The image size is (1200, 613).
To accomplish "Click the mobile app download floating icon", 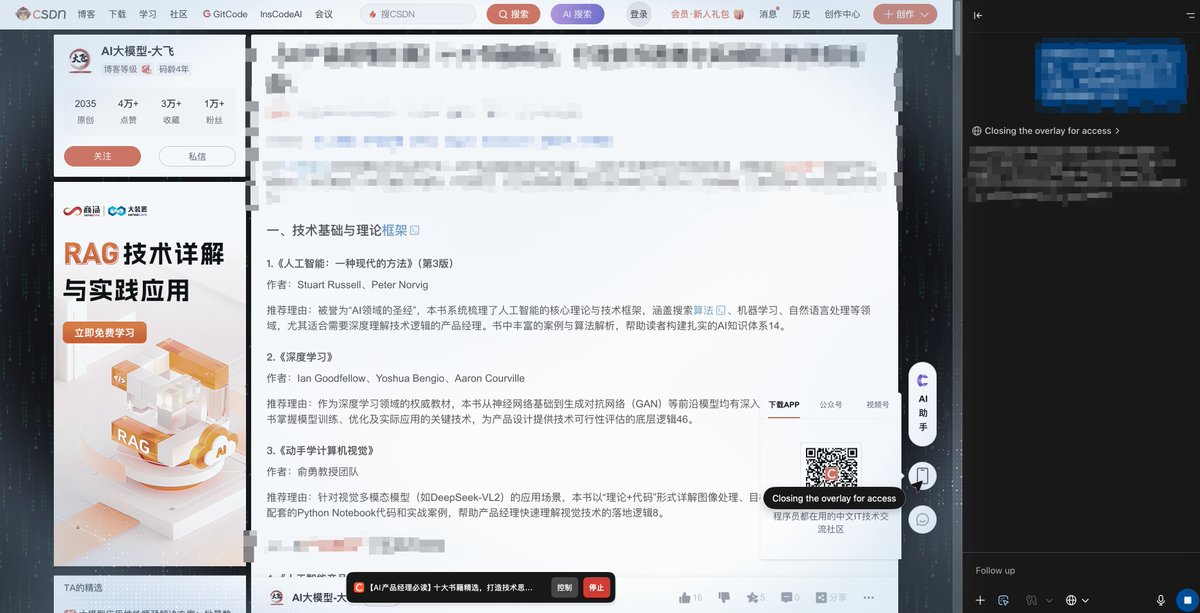I will [922, 477].
